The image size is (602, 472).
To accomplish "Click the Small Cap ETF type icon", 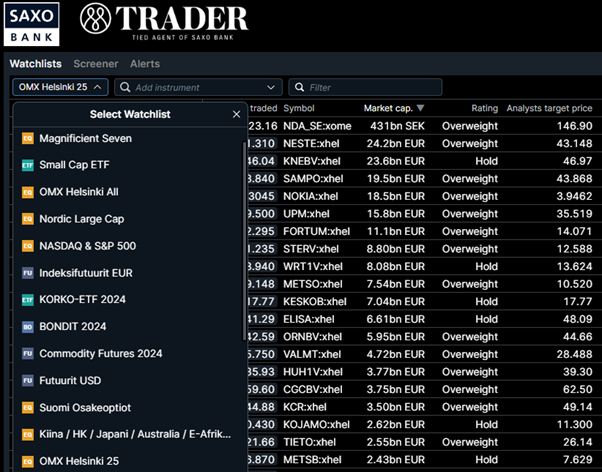I will coord(28,165).
